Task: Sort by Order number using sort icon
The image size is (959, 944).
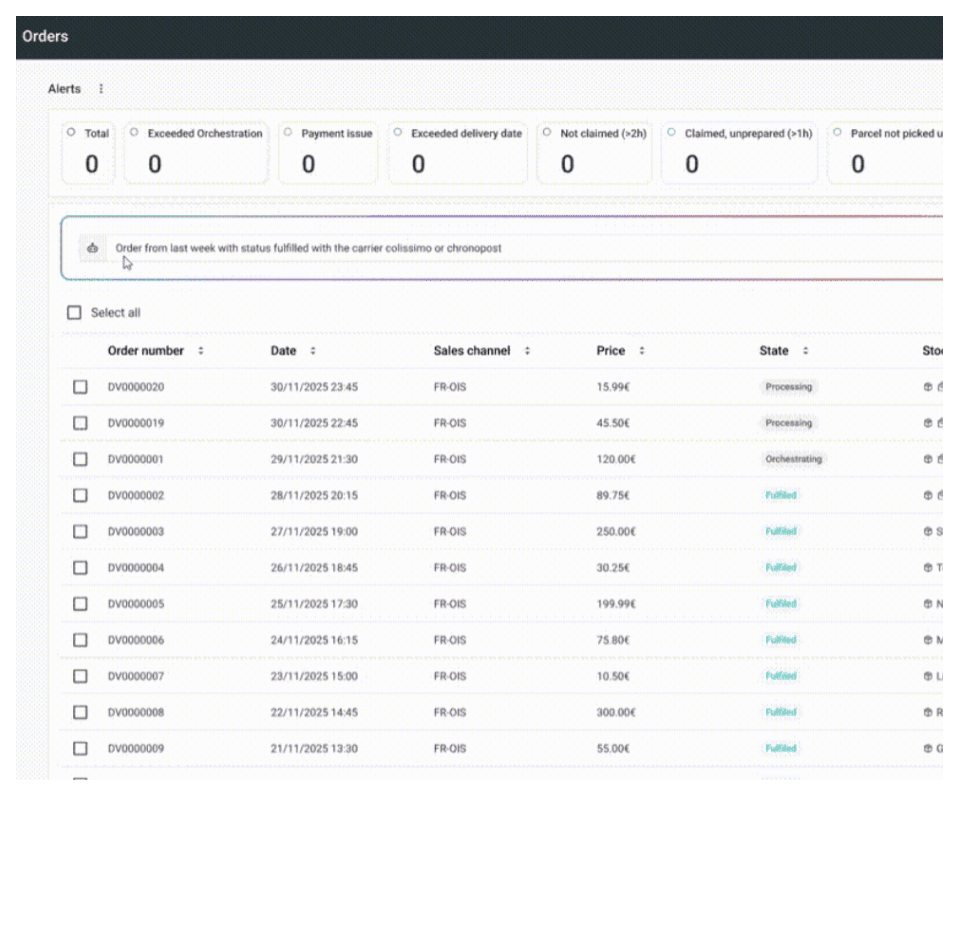Action: click(201, 351)
